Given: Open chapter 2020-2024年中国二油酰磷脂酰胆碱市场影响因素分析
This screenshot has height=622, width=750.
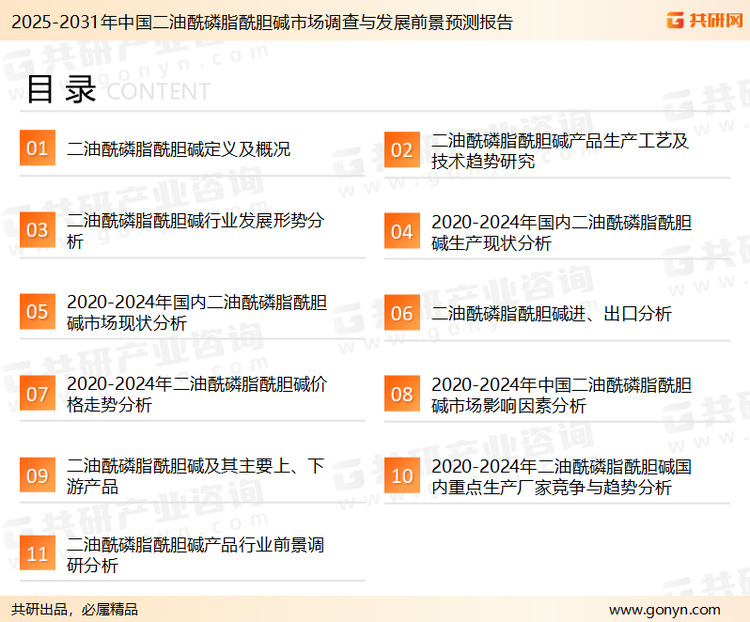Looking at the screenshot, I should click(x=562, y=395).
